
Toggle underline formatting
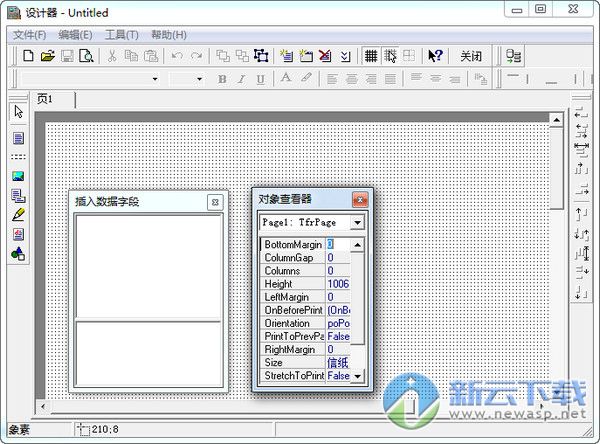[261, 79]
